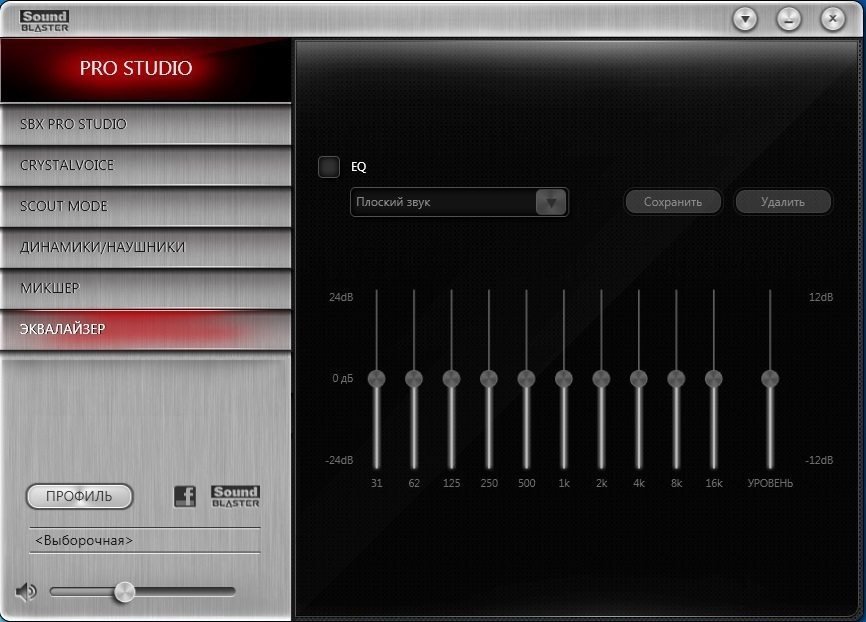Click the EQ label text
Viewport: 866px width, 622px height.
point(359,167)
